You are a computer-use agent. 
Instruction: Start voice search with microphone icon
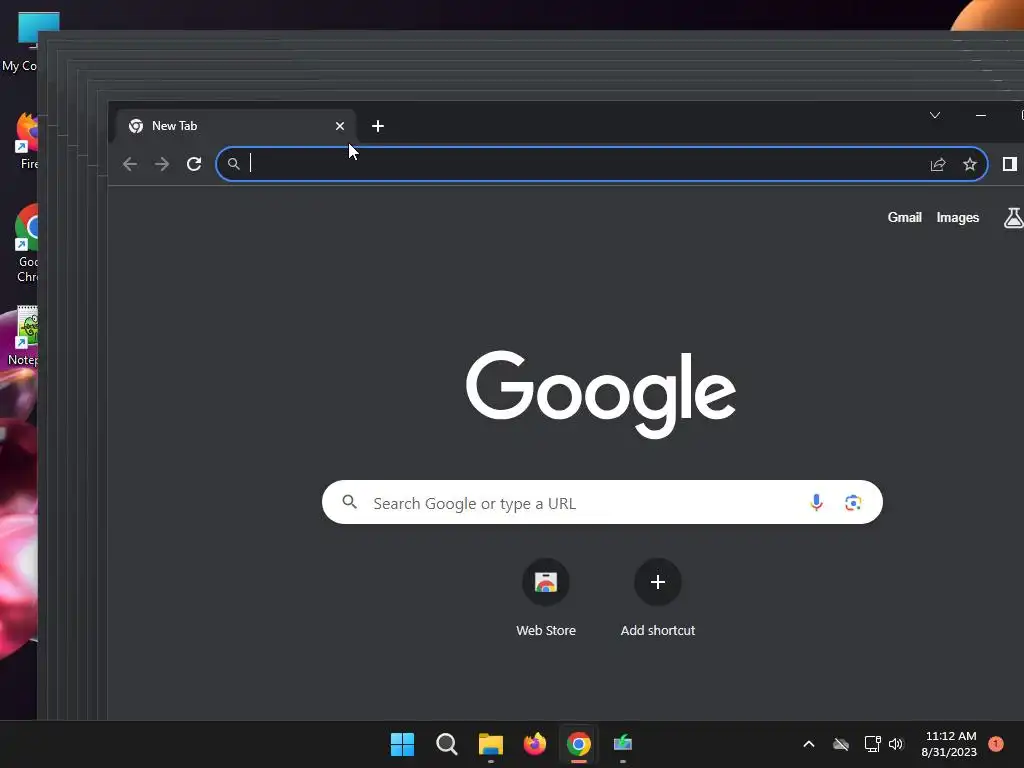(816, 502)
